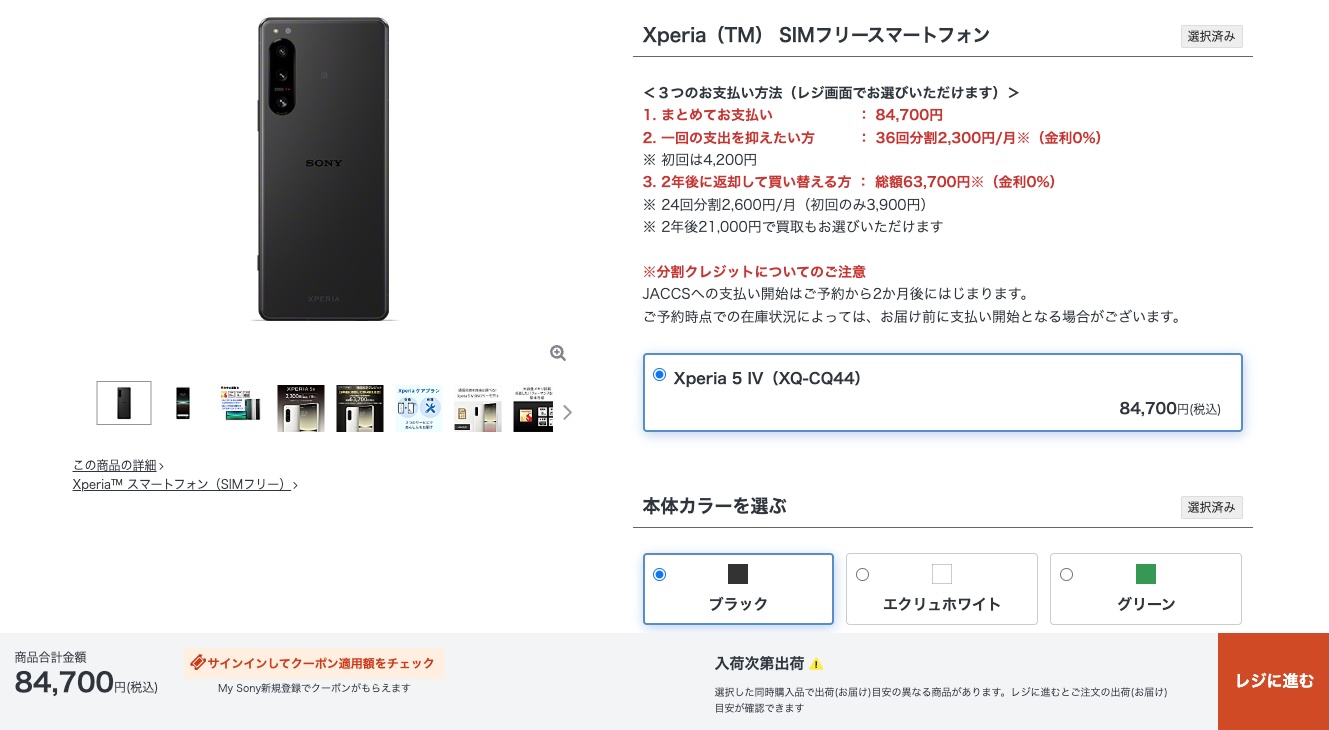This screenshot has height=730, width=1329.
Task: Expand この商品の詳細 link arrow
Action: (161, 466)
